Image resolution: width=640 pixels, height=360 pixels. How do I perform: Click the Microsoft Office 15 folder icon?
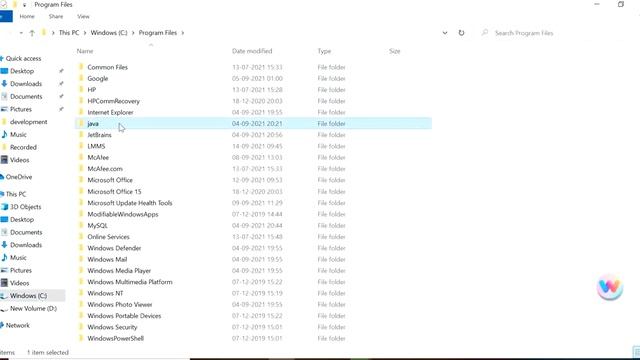click(x=81, y=191)
